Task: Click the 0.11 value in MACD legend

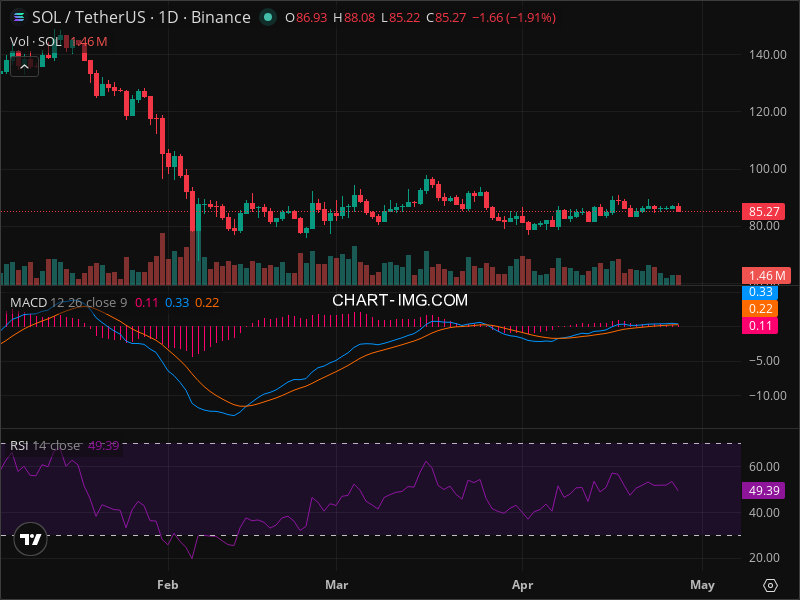Action: 146,303
